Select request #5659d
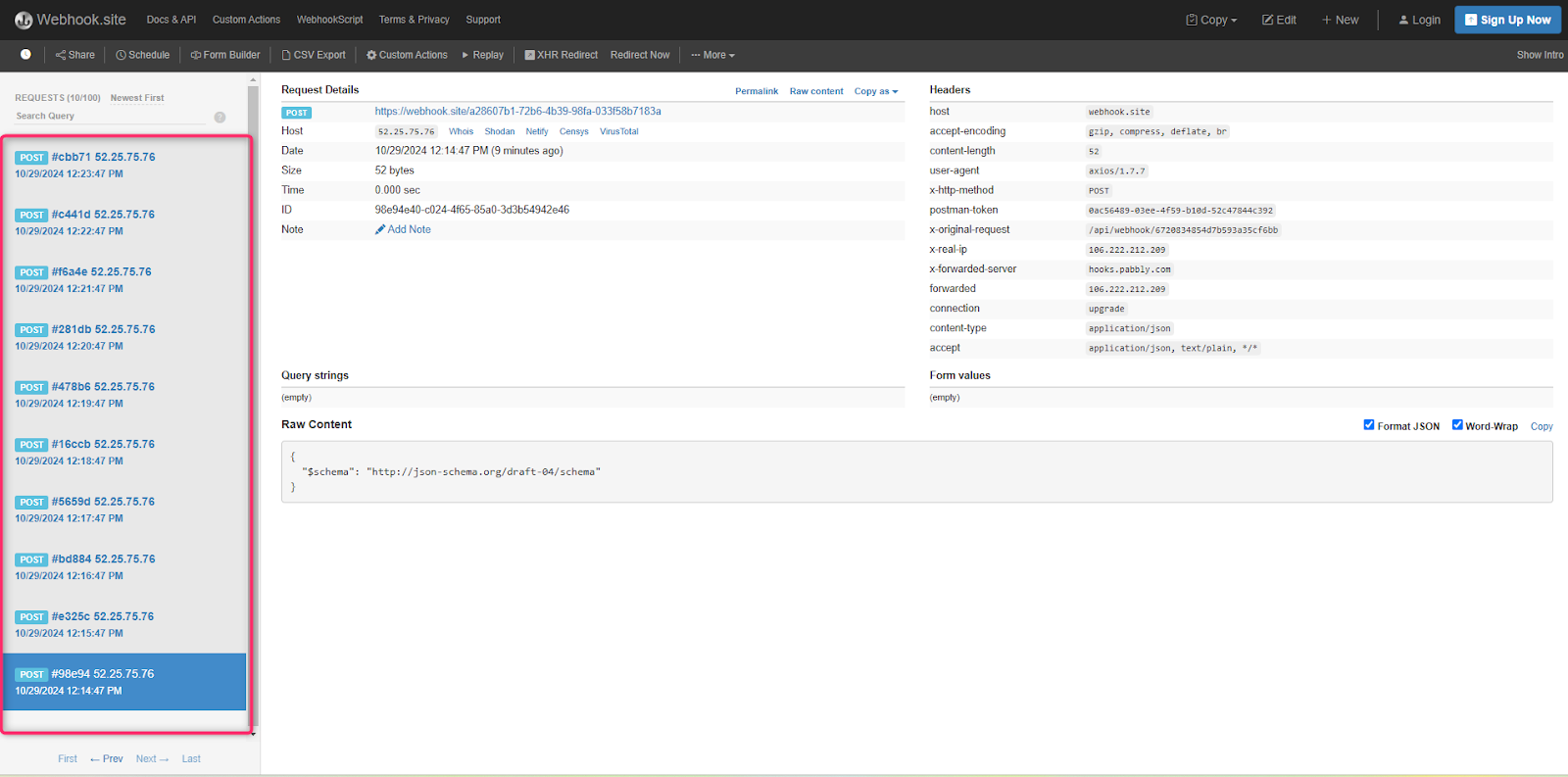 click(x=124, y=510)
